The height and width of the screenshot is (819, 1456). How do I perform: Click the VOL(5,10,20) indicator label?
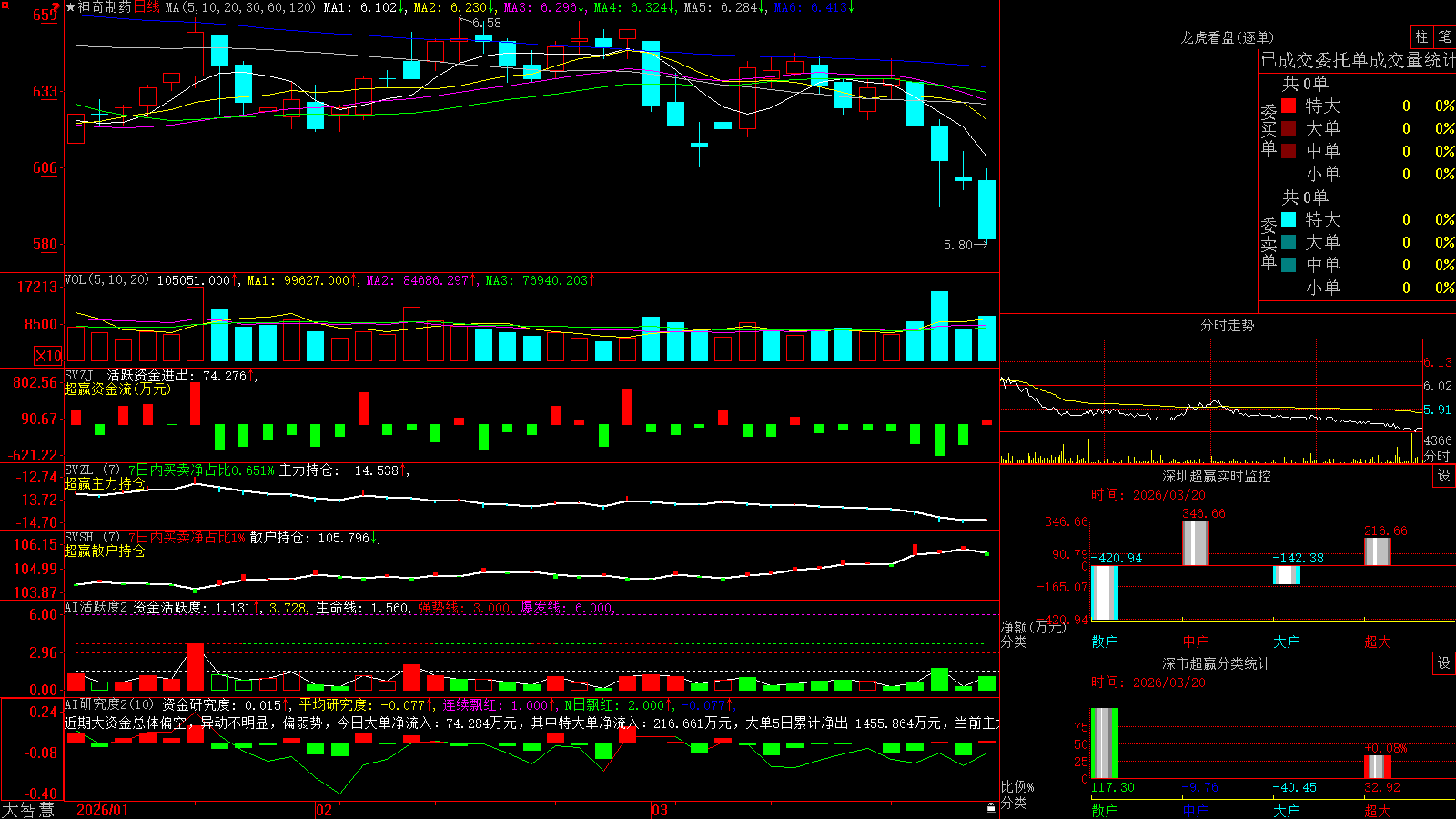point(106,280)
